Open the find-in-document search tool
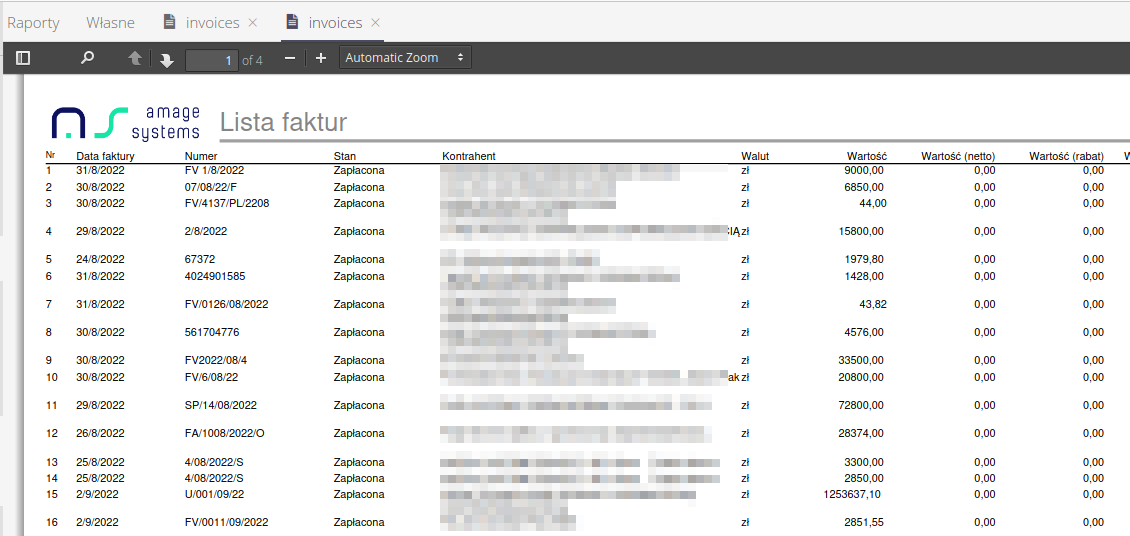The image size is (1130, 536). click(x=87, y=58)
